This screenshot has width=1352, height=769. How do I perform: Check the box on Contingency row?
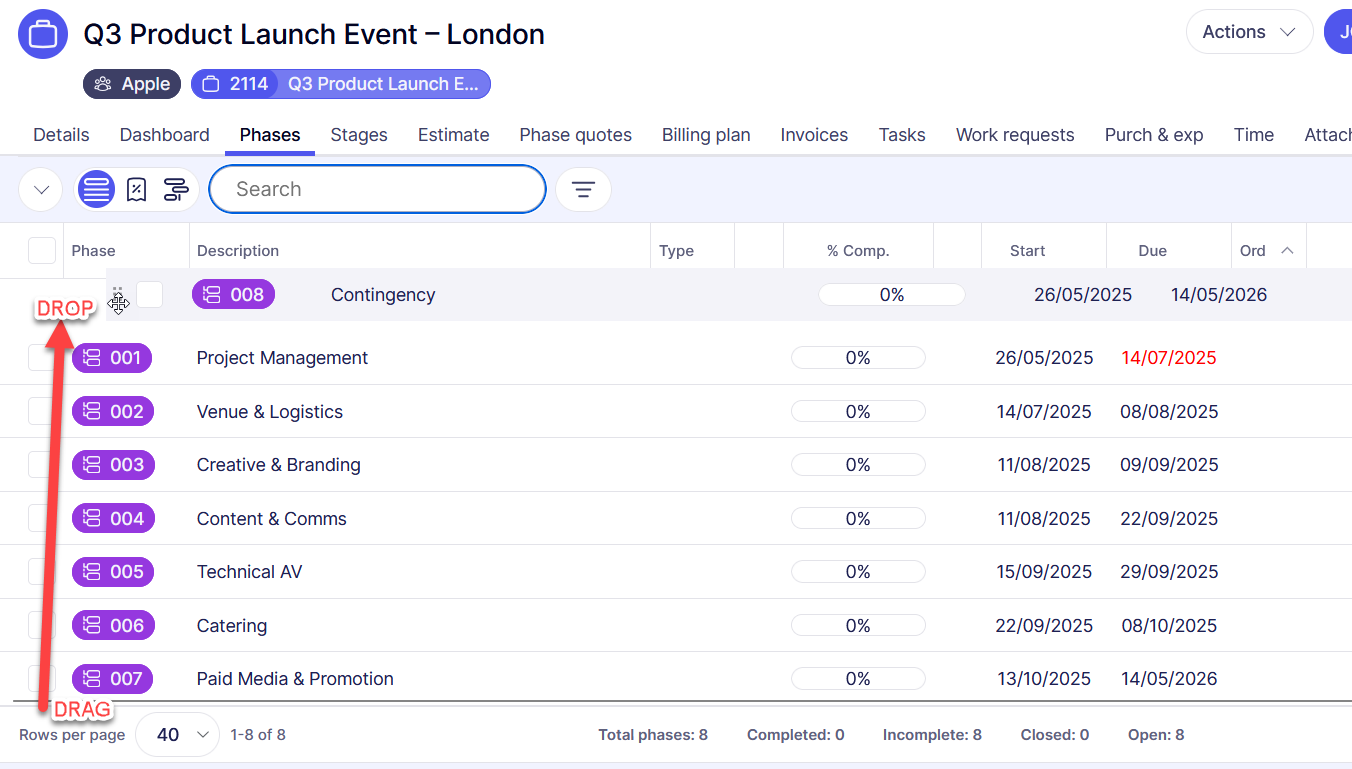click(150, 294)
